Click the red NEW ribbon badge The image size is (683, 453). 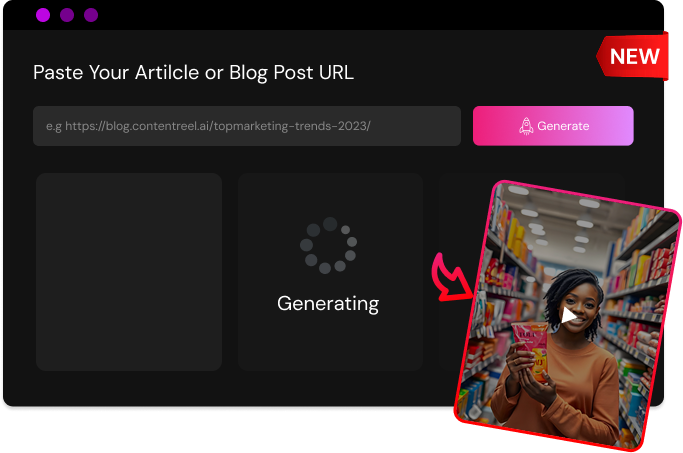(633, 56)
